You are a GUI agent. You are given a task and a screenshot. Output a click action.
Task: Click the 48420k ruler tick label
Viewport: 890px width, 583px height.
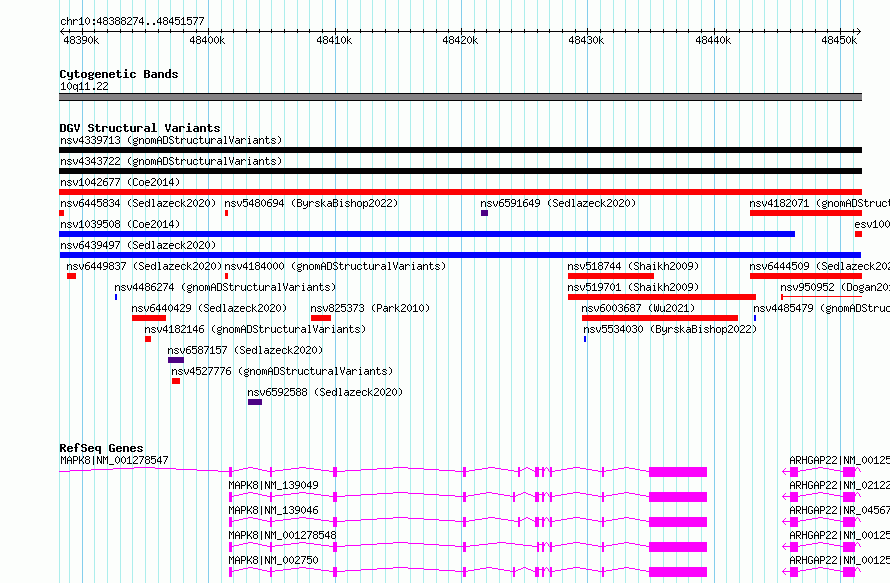point(460,40)
